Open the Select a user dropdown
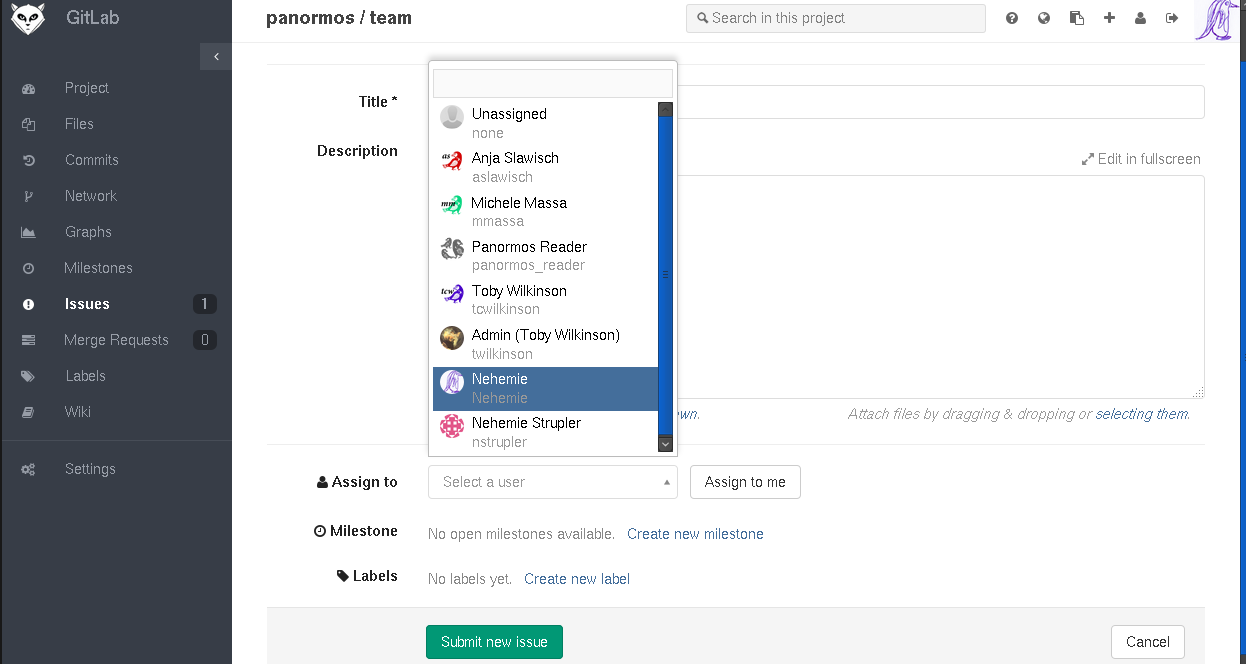The width and height of the screenshot is (1246, 664). point(552,482)
